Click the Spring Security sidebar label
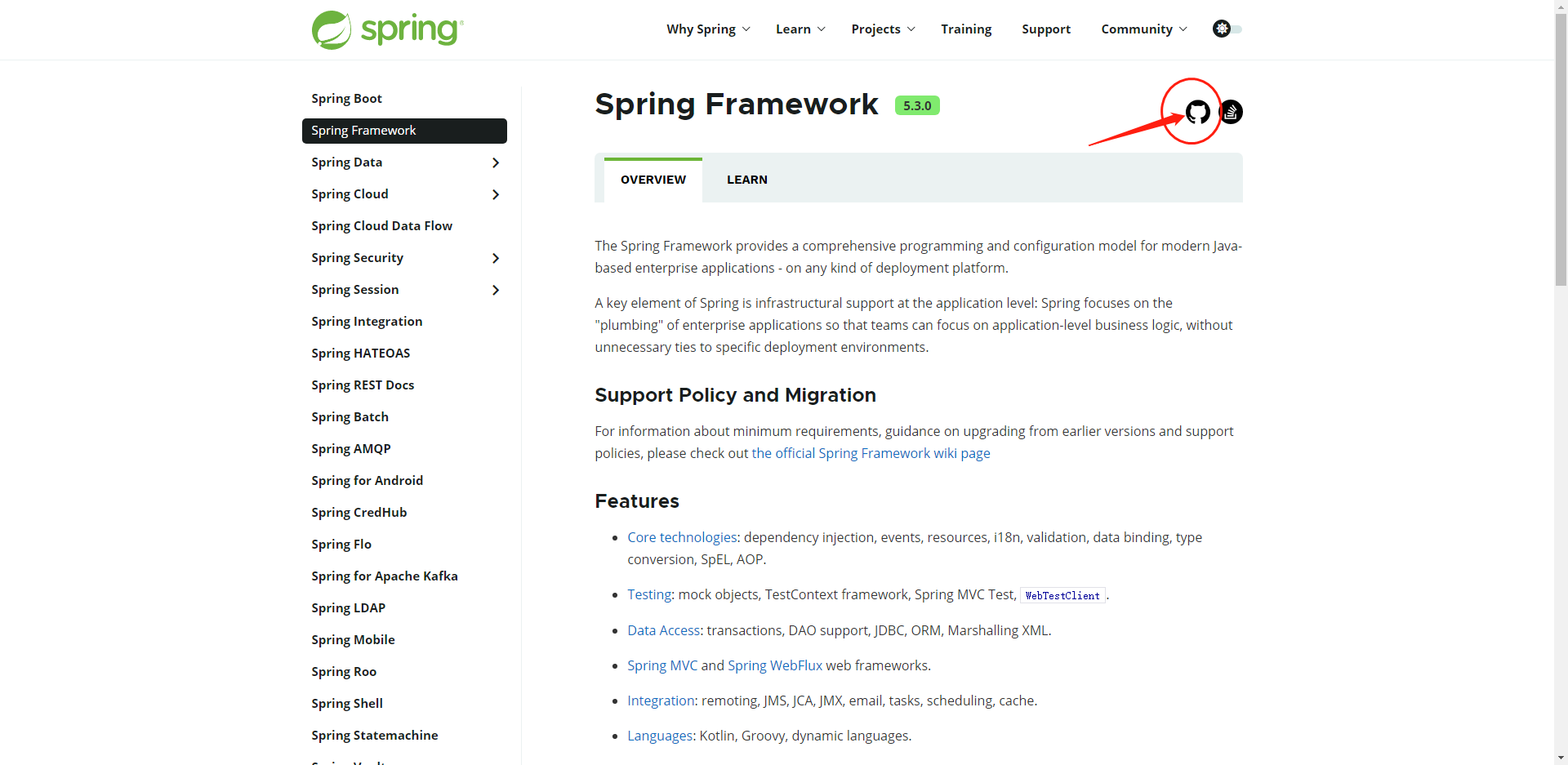Image resolution: width=1568 pixels, height=765 pixels. [x=357, y=258]
